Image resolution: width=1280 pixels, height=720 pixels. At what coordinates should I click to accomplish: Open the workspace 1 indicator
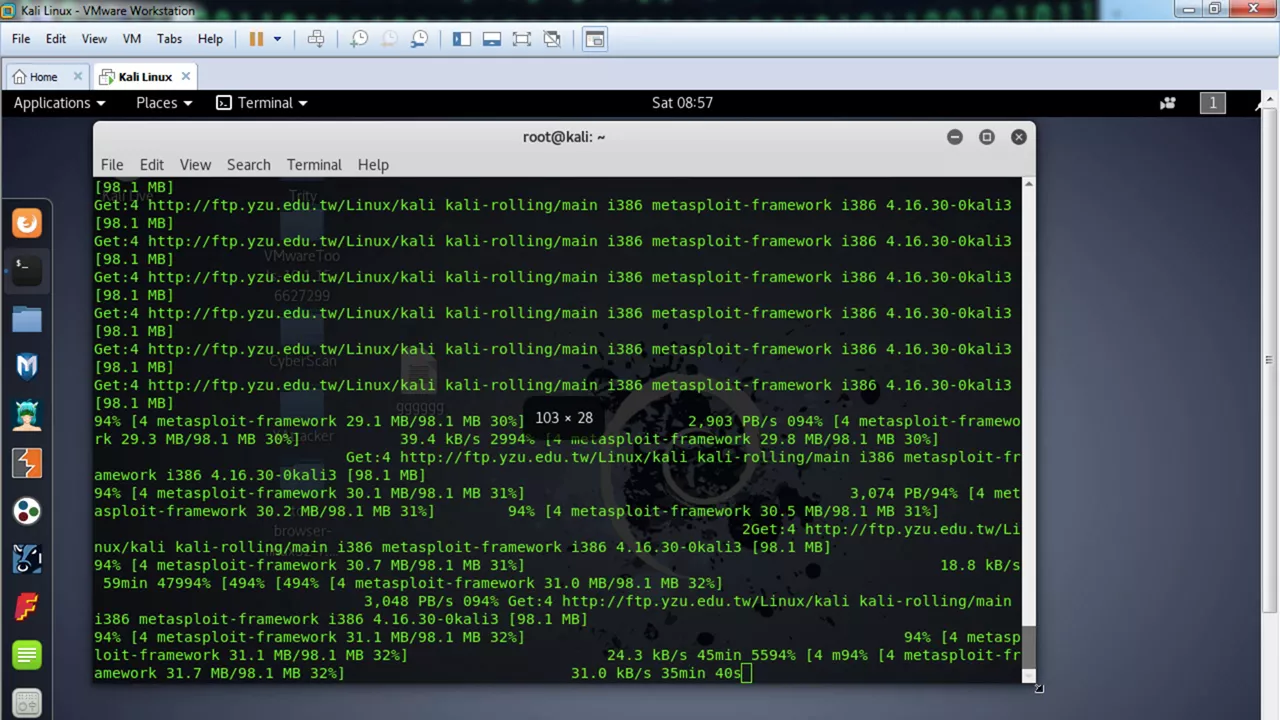(1213, 102)
